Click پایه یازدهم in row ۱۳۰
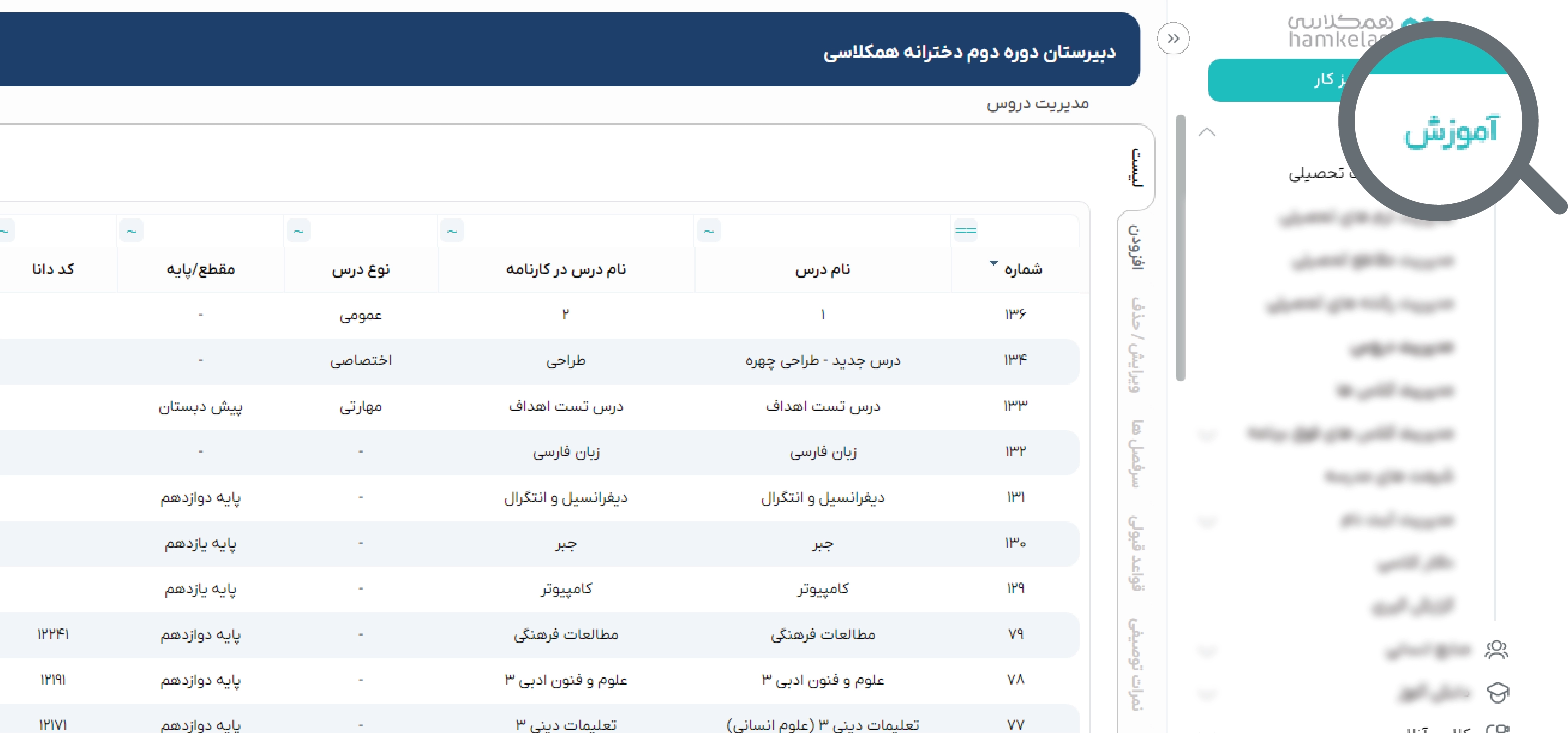This screenshot has width=1568, height=753. (200, 544)
